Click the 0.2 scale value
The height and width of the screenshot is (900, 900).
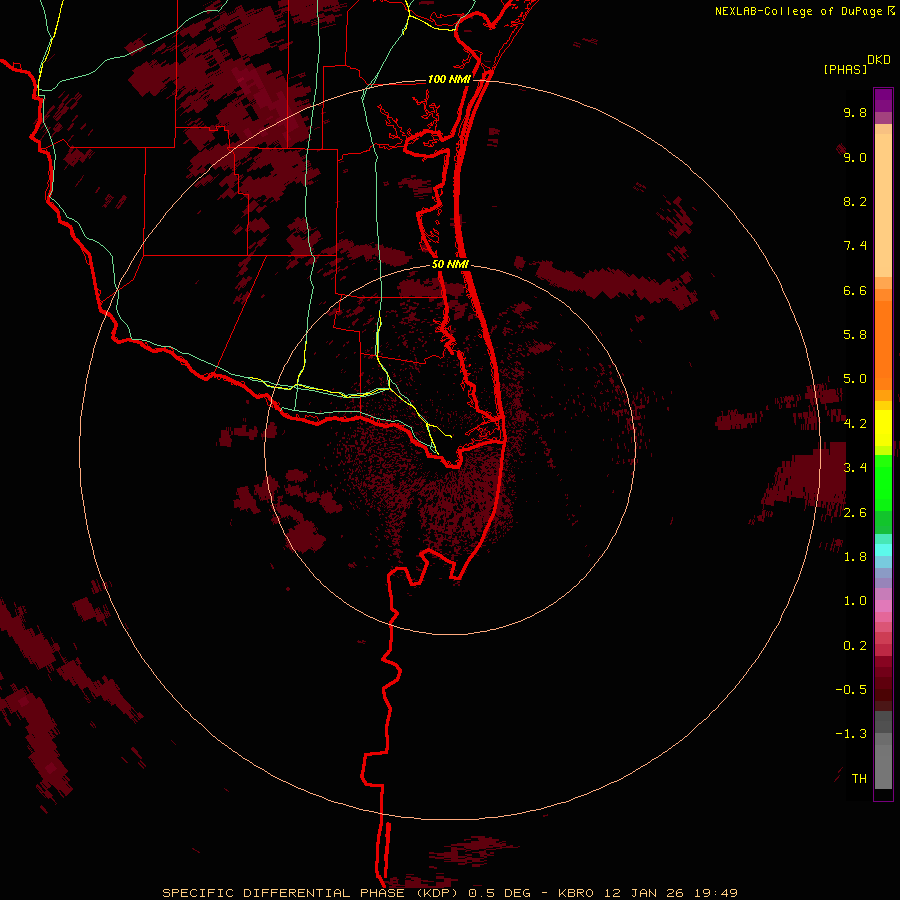(855, 646)
